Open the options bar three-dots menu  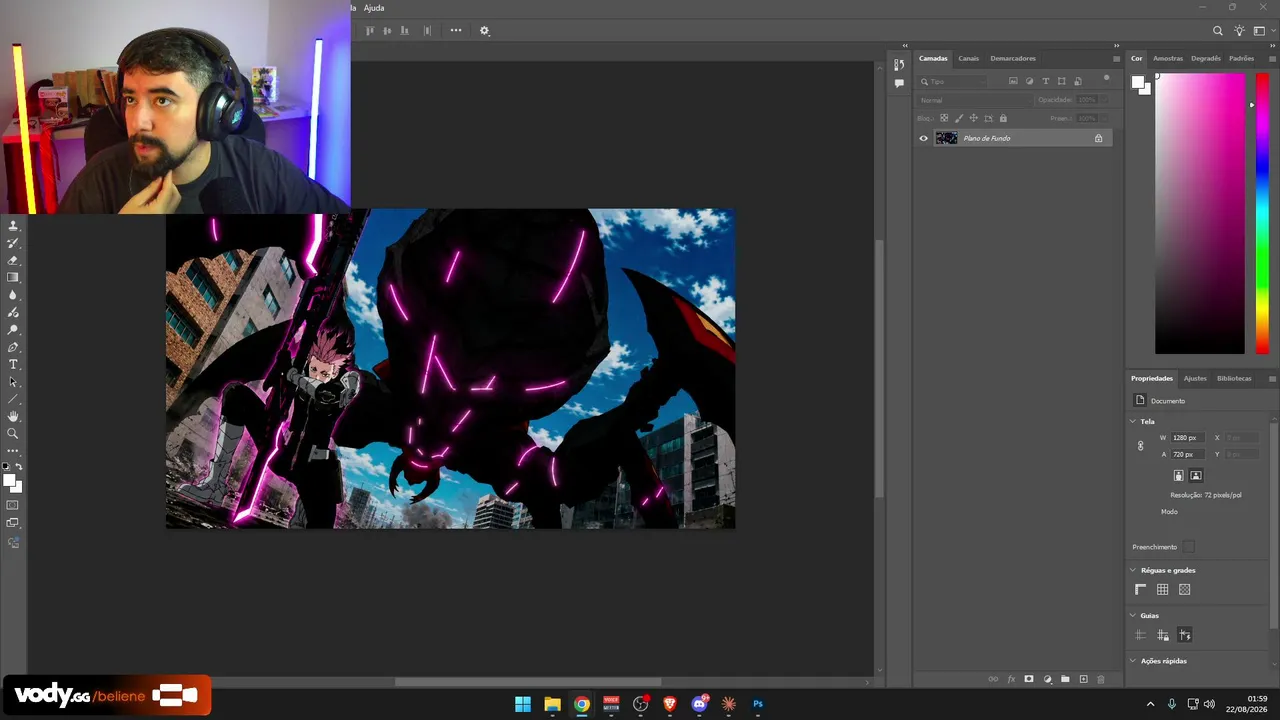click(456, 30)
